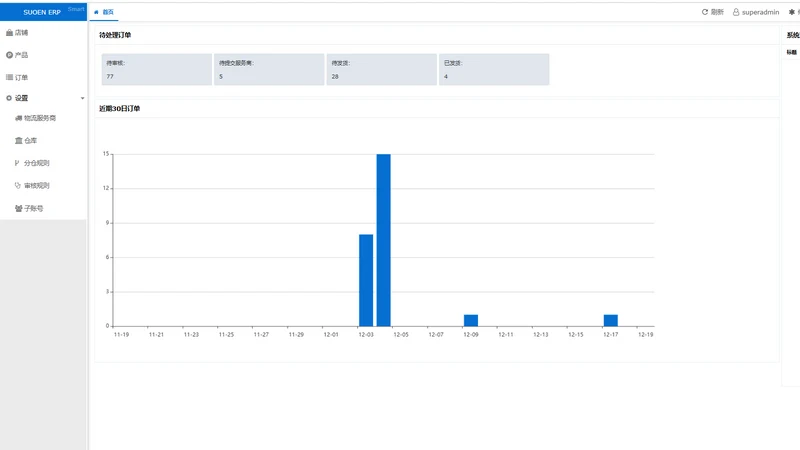The width and height of the screenshot is (800, 450).
Task: Click the warehouse building icon beside 仓库
Action: pos(18,141)
